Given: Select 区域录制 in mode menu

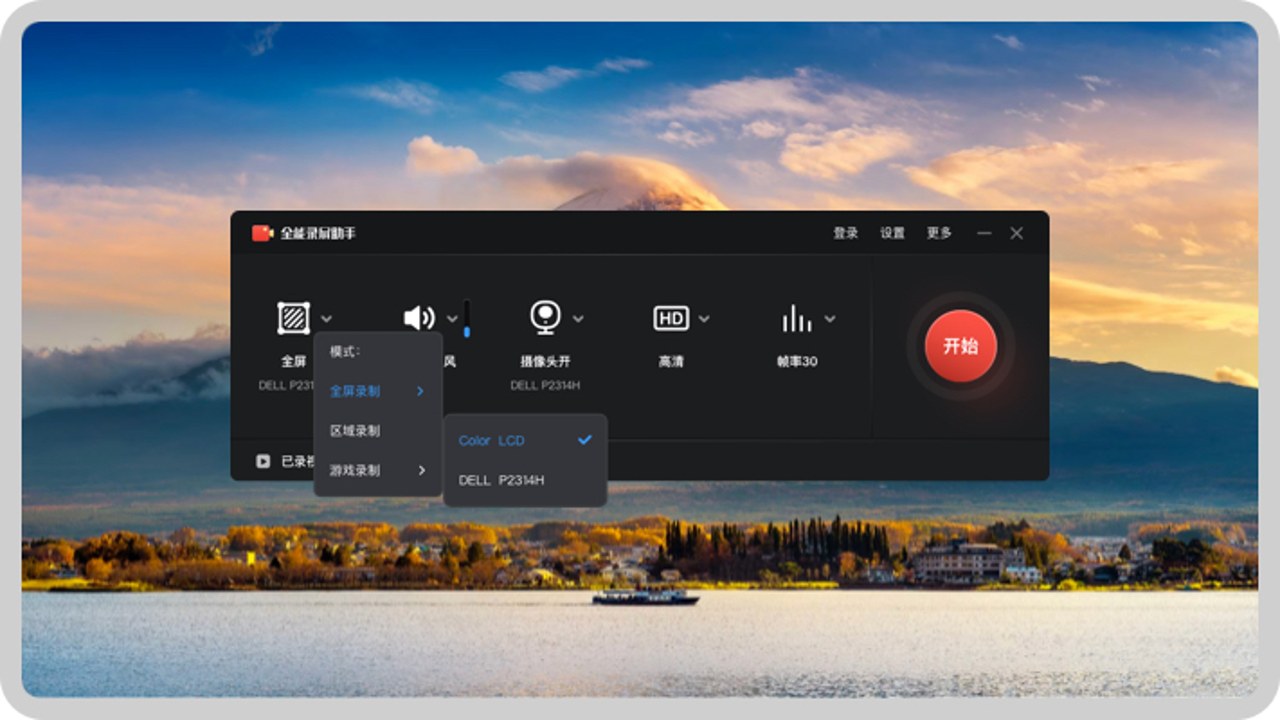Looking at the screenshot, I should [378, 431].
